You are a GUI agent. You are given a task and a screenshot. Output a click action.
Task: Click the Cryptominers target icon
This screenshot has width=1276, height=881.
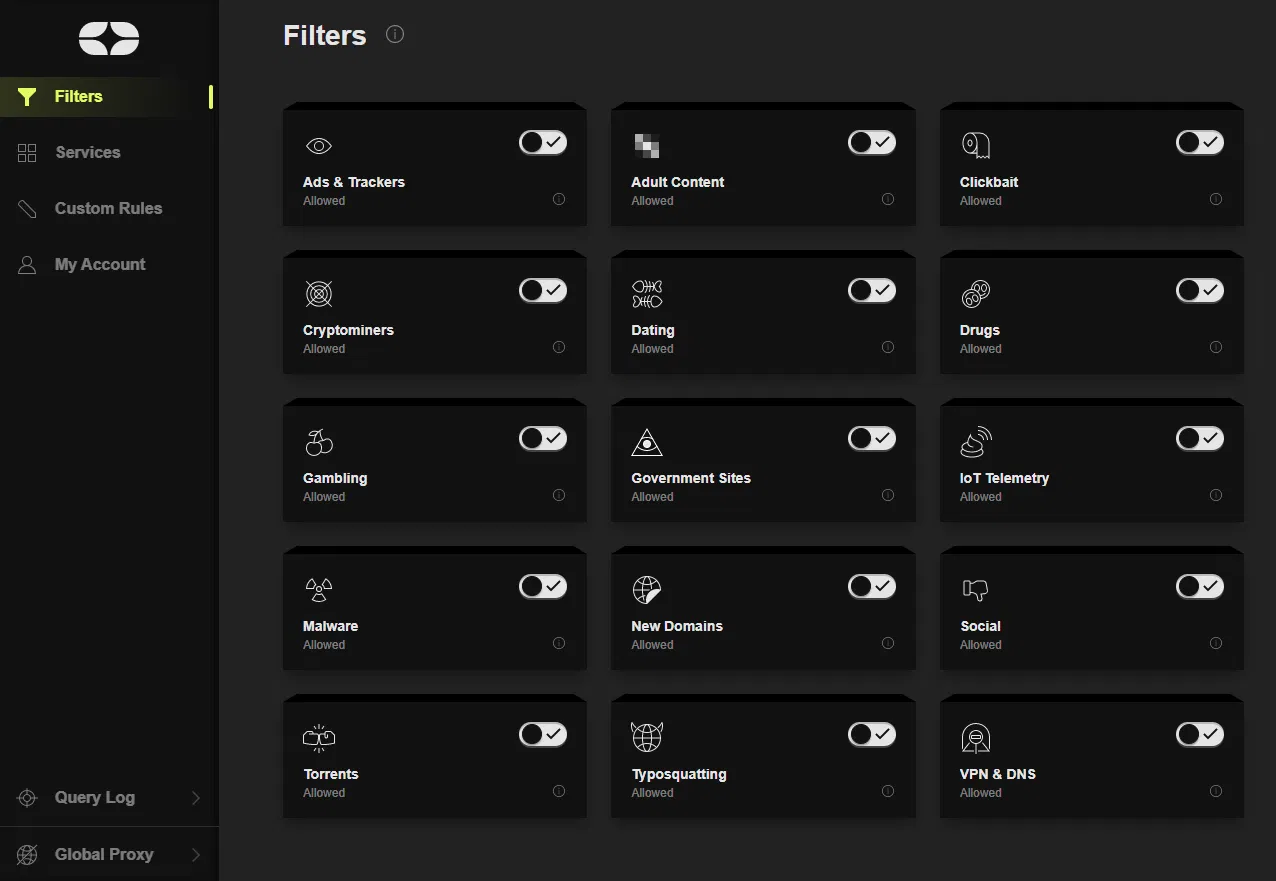318,294
